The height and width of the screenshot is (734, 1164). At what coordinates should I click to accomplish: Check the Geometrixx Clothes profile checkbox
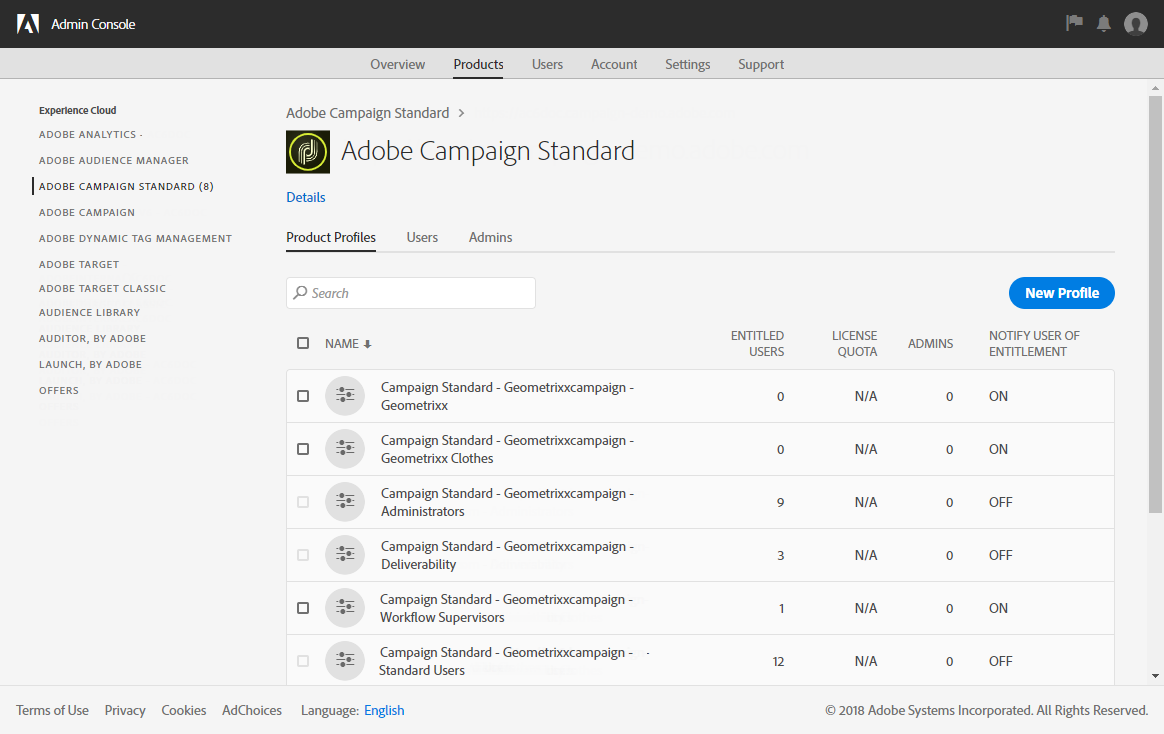click(x=303, y=449)
